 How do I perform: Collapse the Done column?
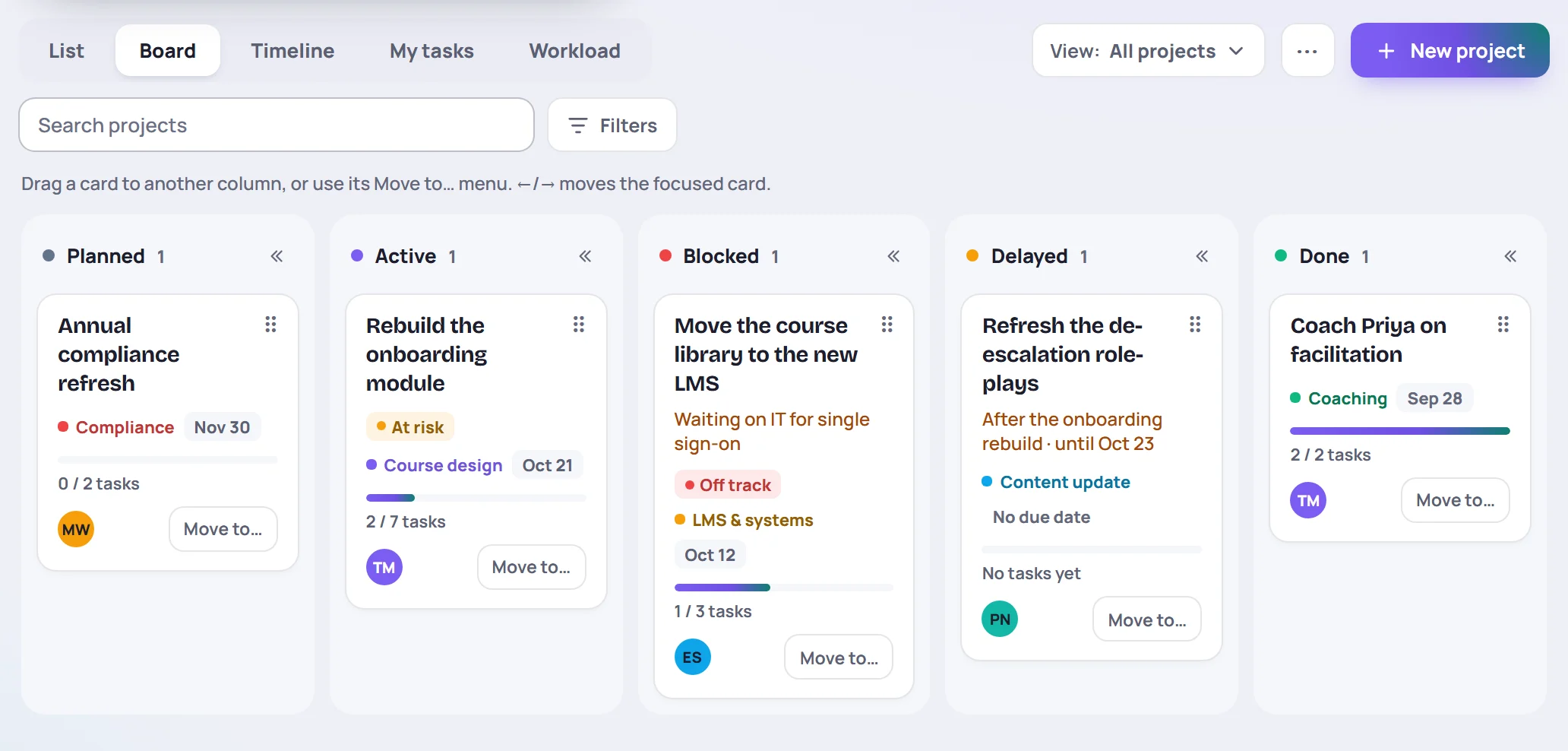click(1510, 256)
